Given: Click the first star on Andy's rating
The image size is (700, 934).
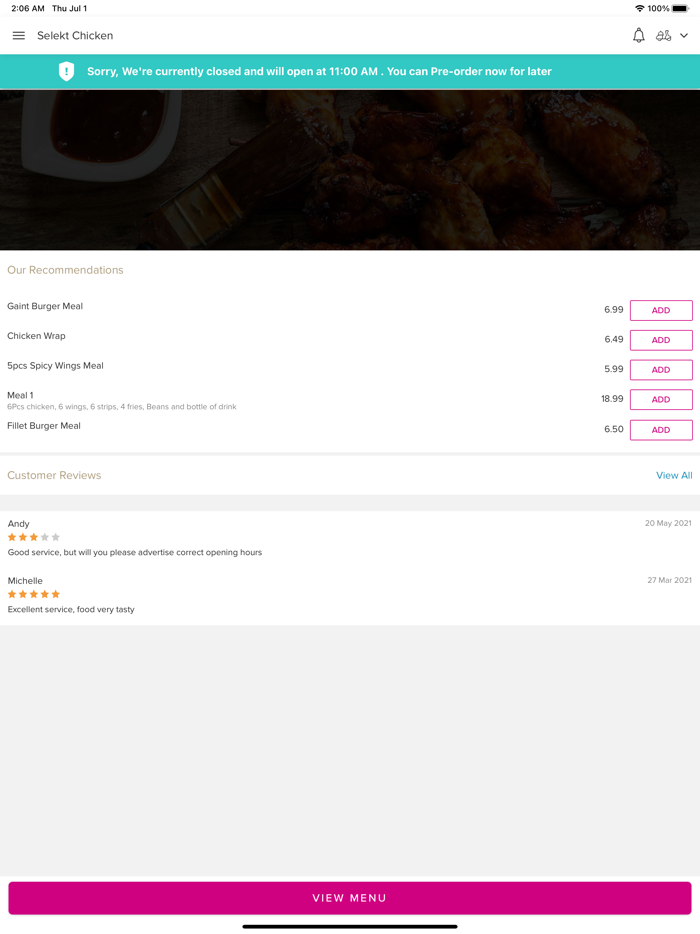Looking at the screenshot, I should click(11, 537).
